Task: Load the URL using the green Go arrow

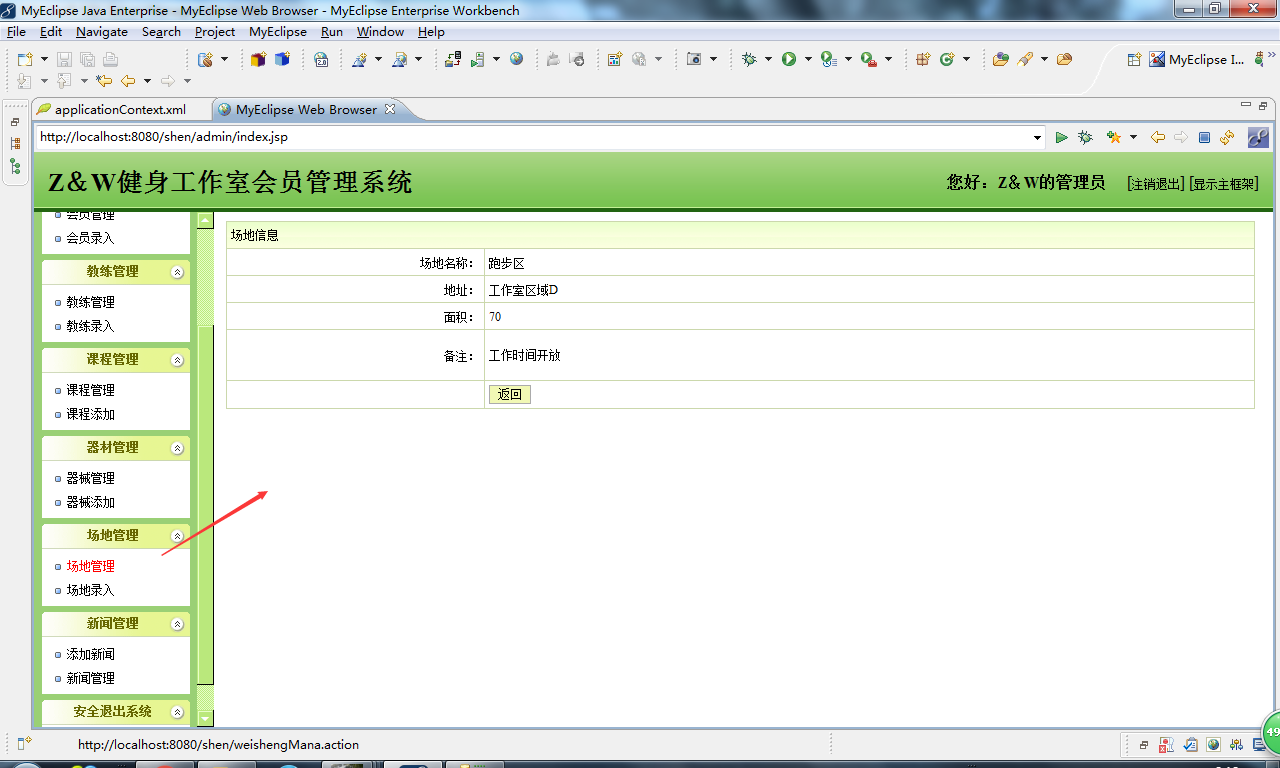Action: (x=1062, y=137)
